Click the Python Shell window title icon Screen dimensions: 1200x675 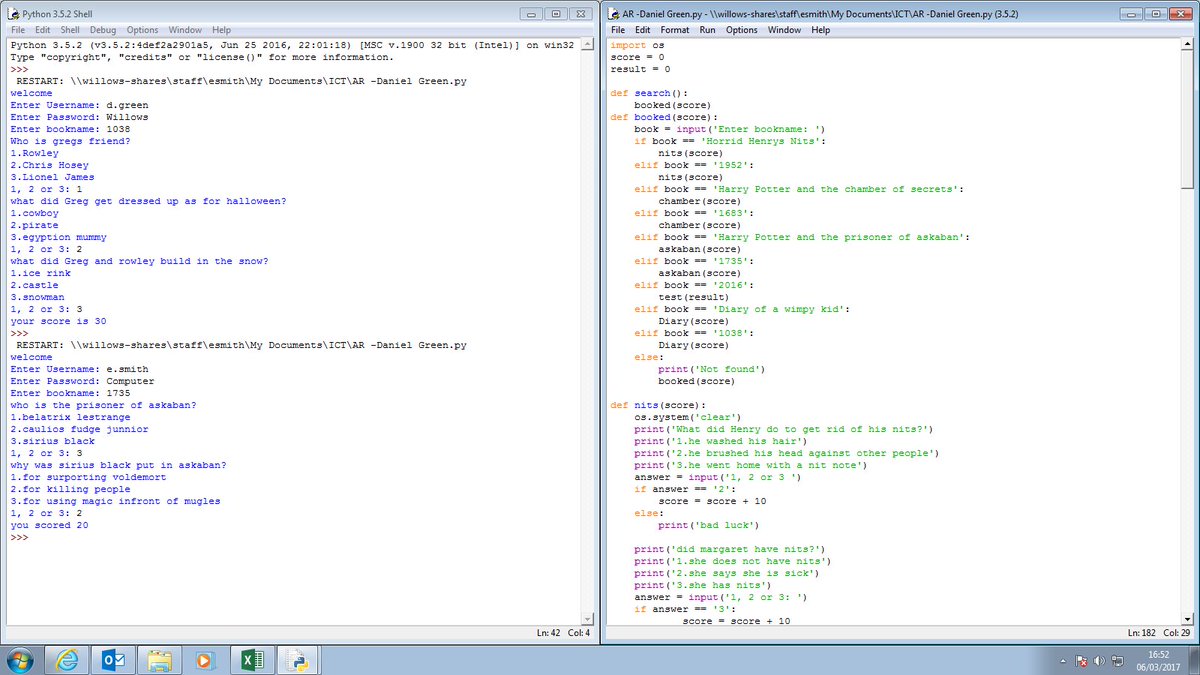pos(12,15)
